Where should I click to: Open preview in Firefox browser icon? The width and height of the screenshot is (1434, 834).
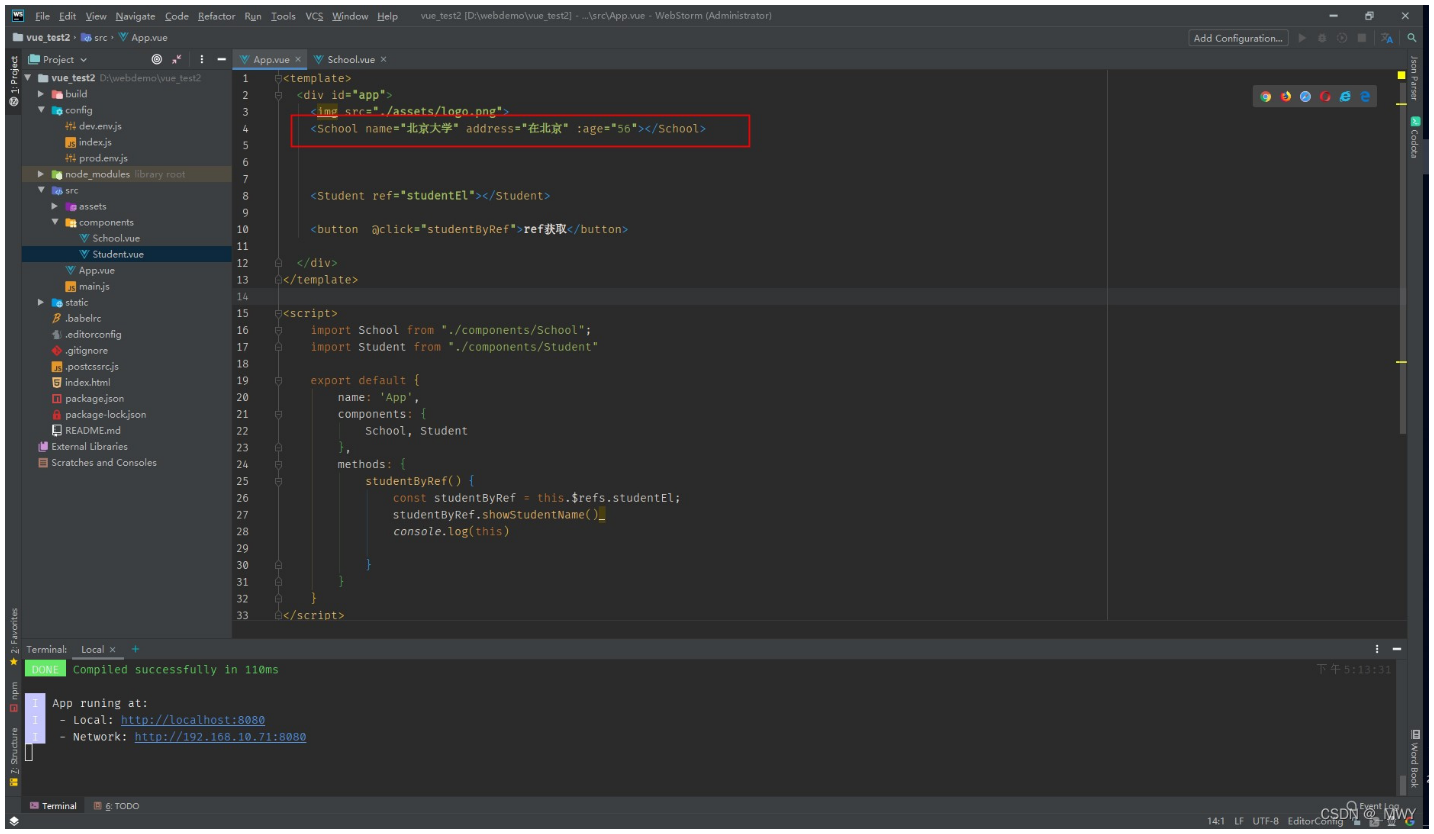pos(1285,97)
